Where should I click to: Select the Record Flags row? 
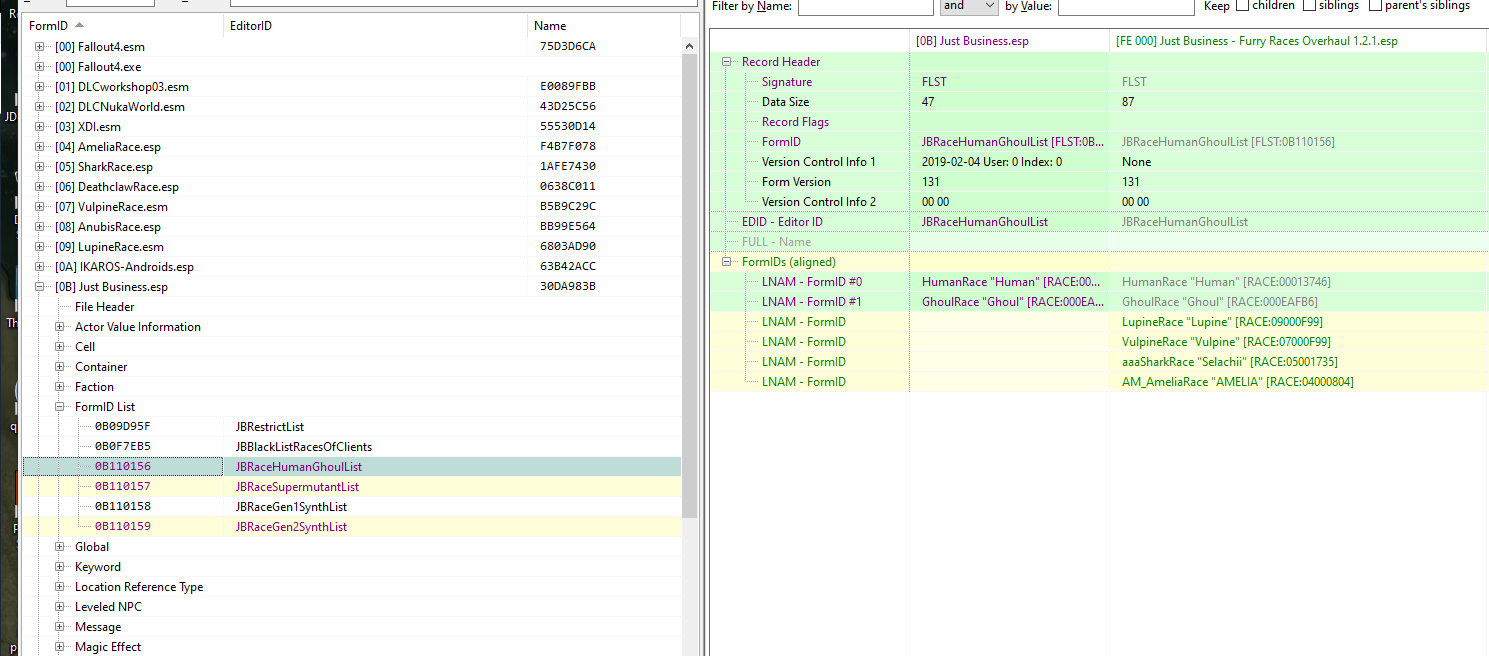[x=795, y=122]
